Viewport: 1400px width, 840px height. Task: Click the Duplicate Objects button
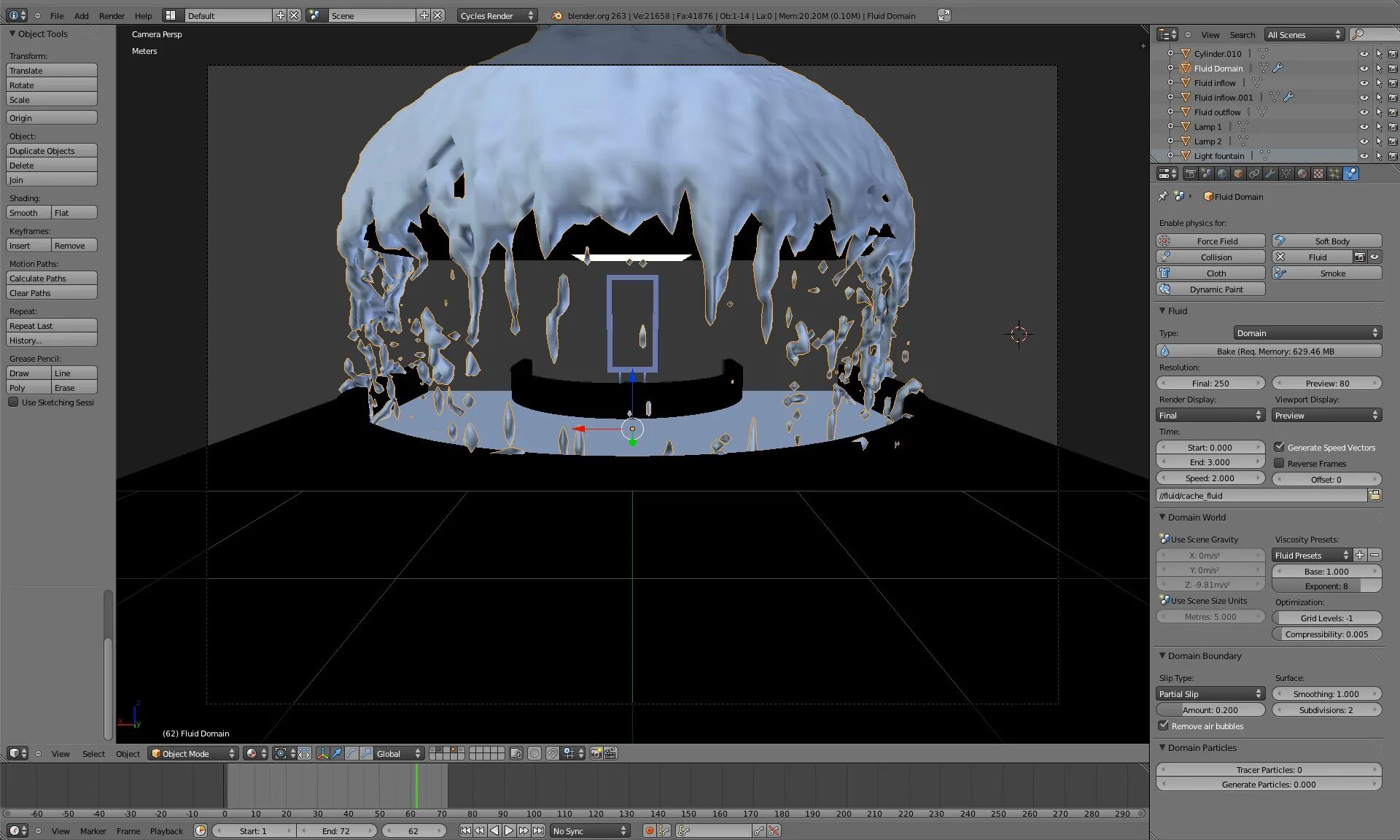52,151
